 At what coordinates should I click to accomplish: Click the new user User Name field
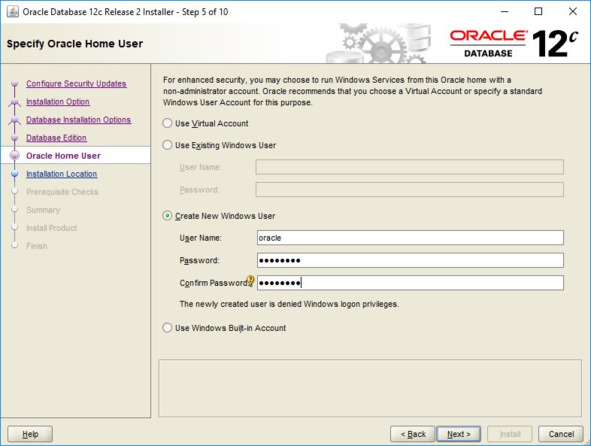tap(410, 238)
